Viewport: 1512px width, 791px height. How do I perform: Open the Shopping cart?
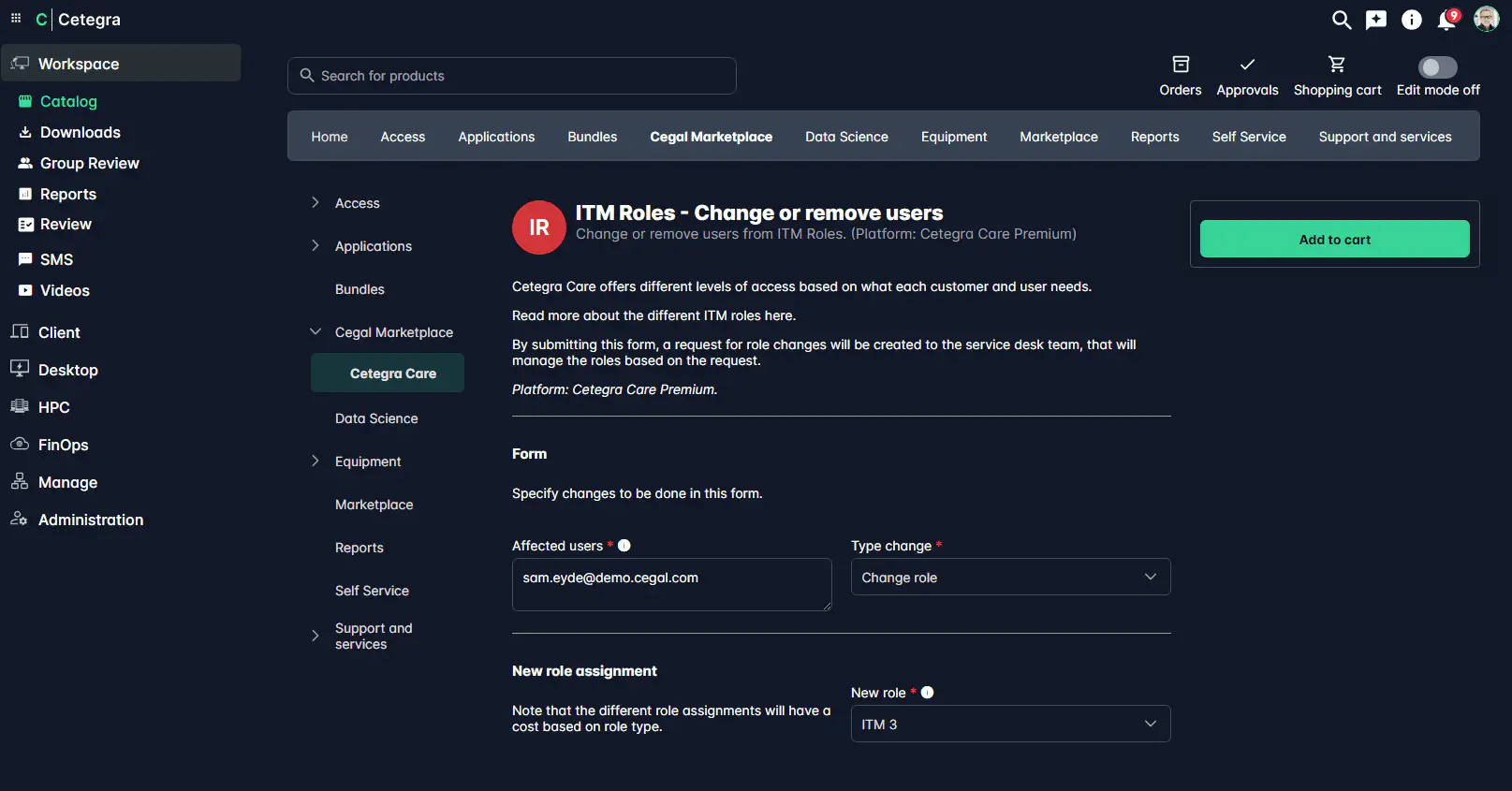click(1336, 65)
